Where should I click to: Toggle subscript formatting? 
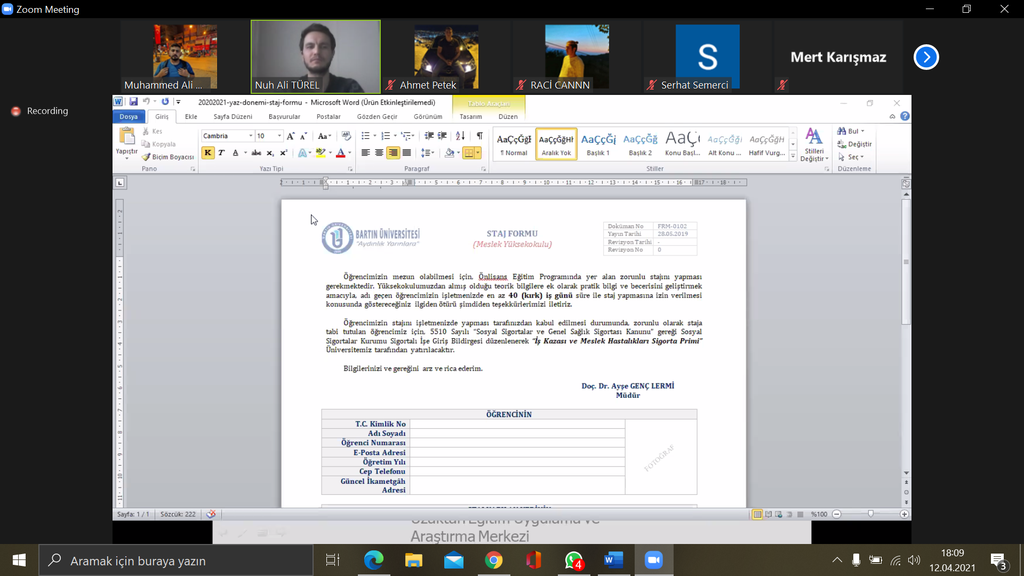(x=271, y=153)
